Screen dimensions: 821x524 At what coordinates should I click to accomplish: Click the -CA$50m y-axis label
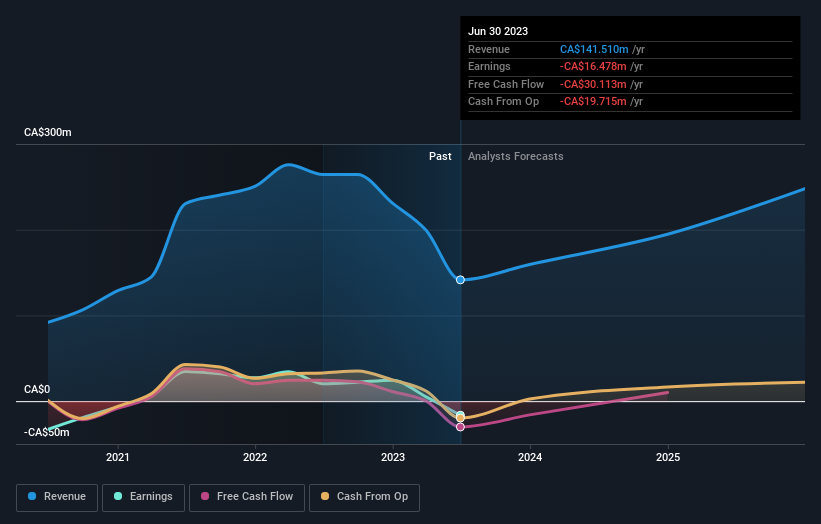coord(47,432)
